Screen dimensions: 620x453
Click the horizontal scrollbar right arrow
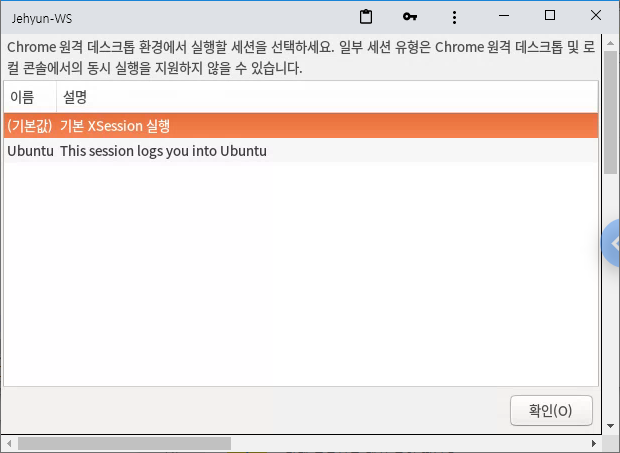click(594, 444)
